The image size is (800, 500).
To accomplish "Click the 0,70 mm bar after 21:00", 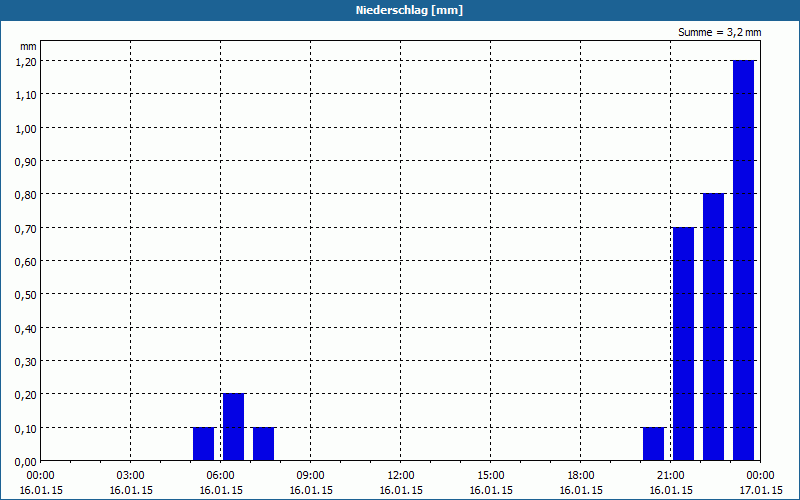I will 683,344.
